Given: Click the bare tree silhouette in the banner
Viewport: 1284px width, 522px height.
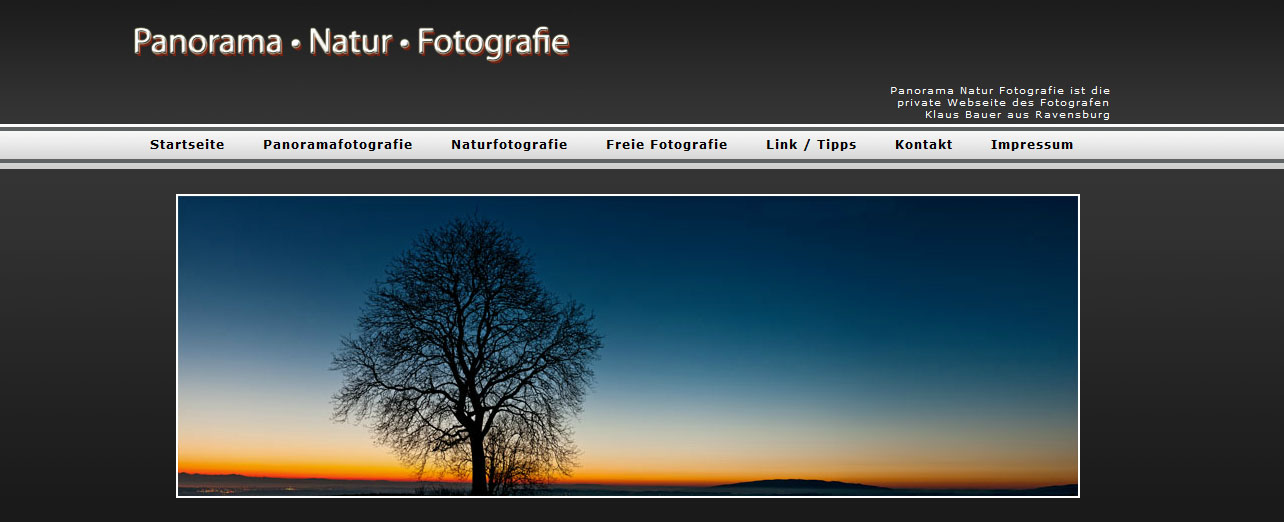Looking at the screenshot, I should point(465,330).
